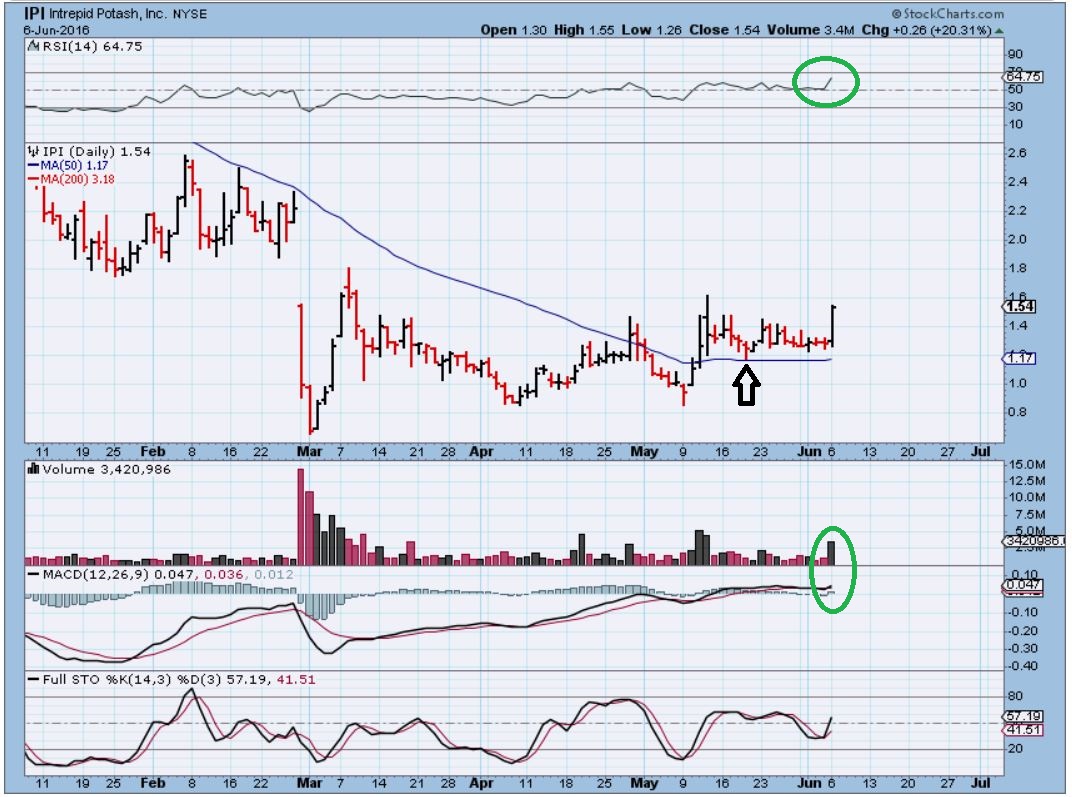Click the Close 1.54 value in the header
The height and width of the screenshot is (797, 1072).
pos(724,30)
